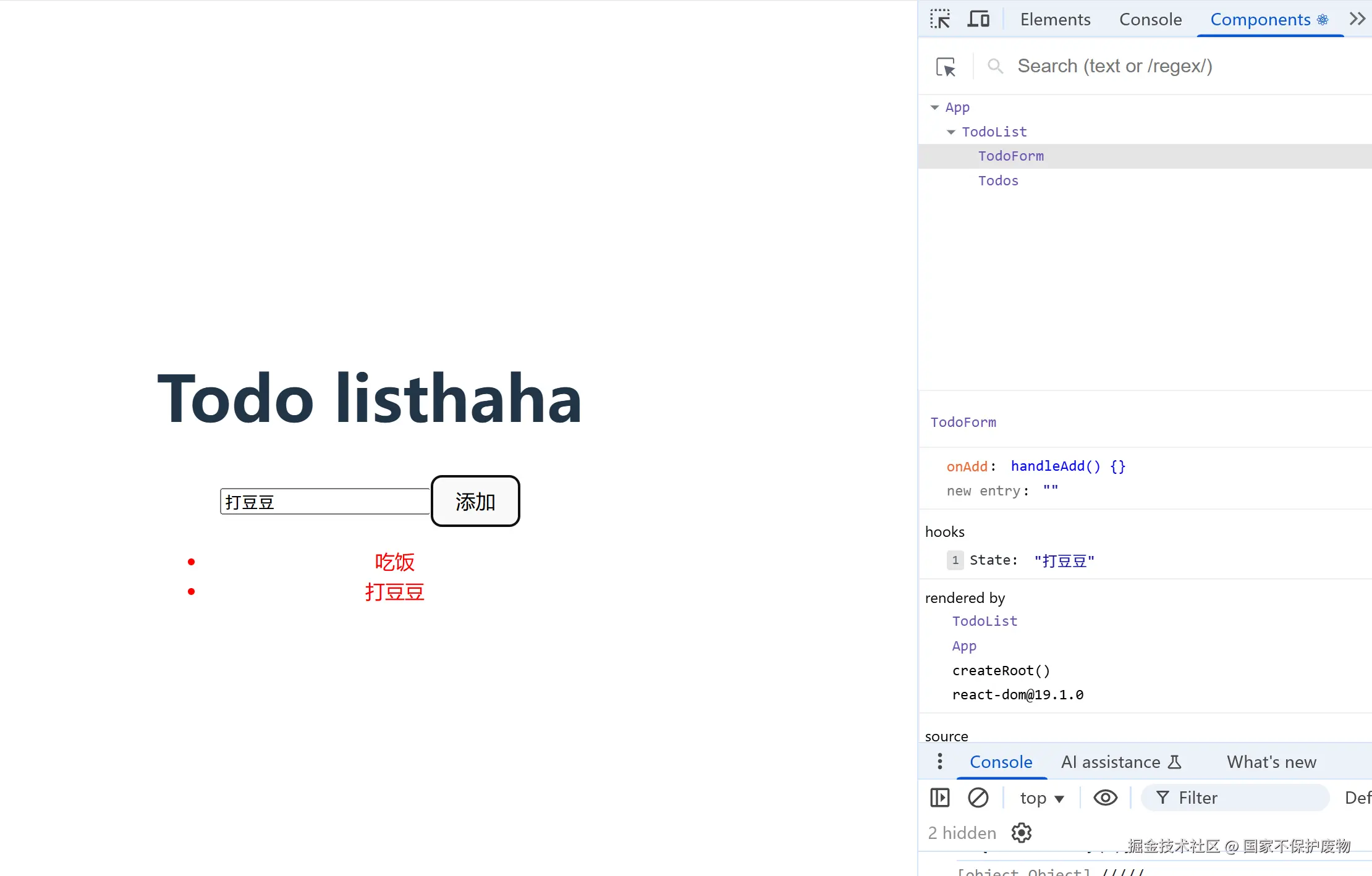
Task: Collapse the TodoList tree node
Action: [x=951, y=132]
